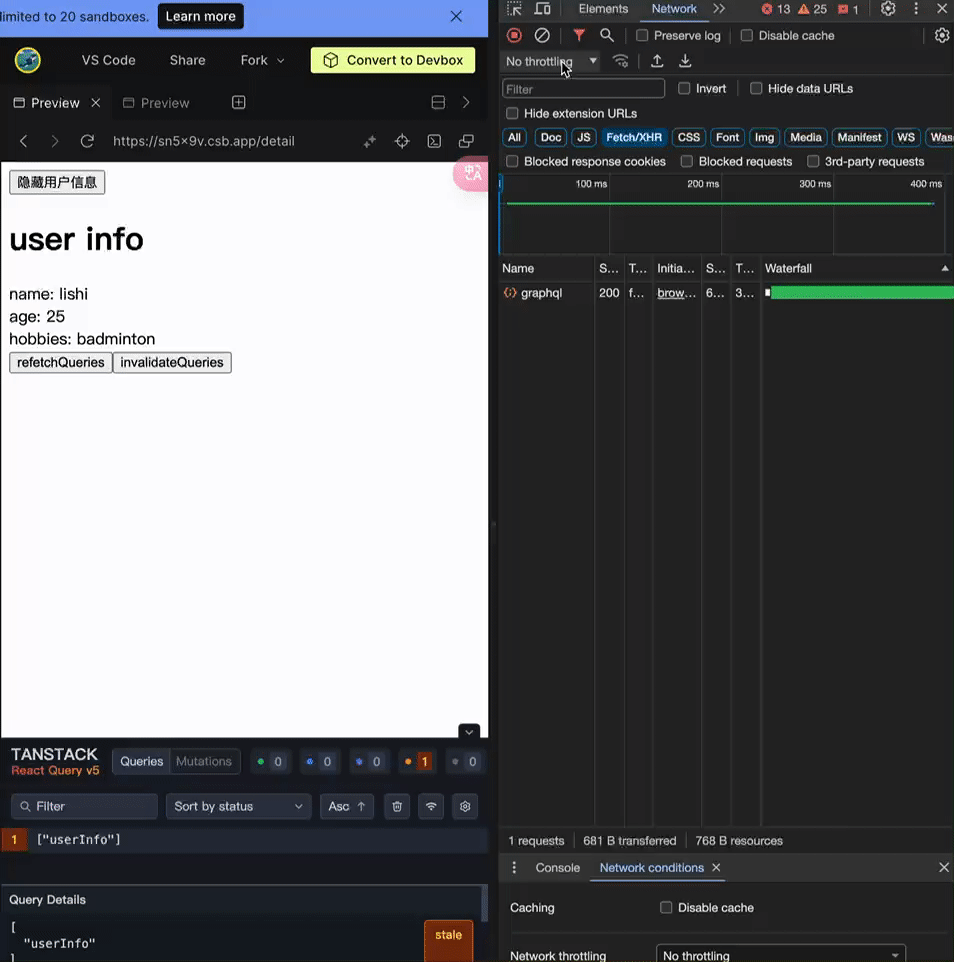Switch to Elements tab

[603, 9]
